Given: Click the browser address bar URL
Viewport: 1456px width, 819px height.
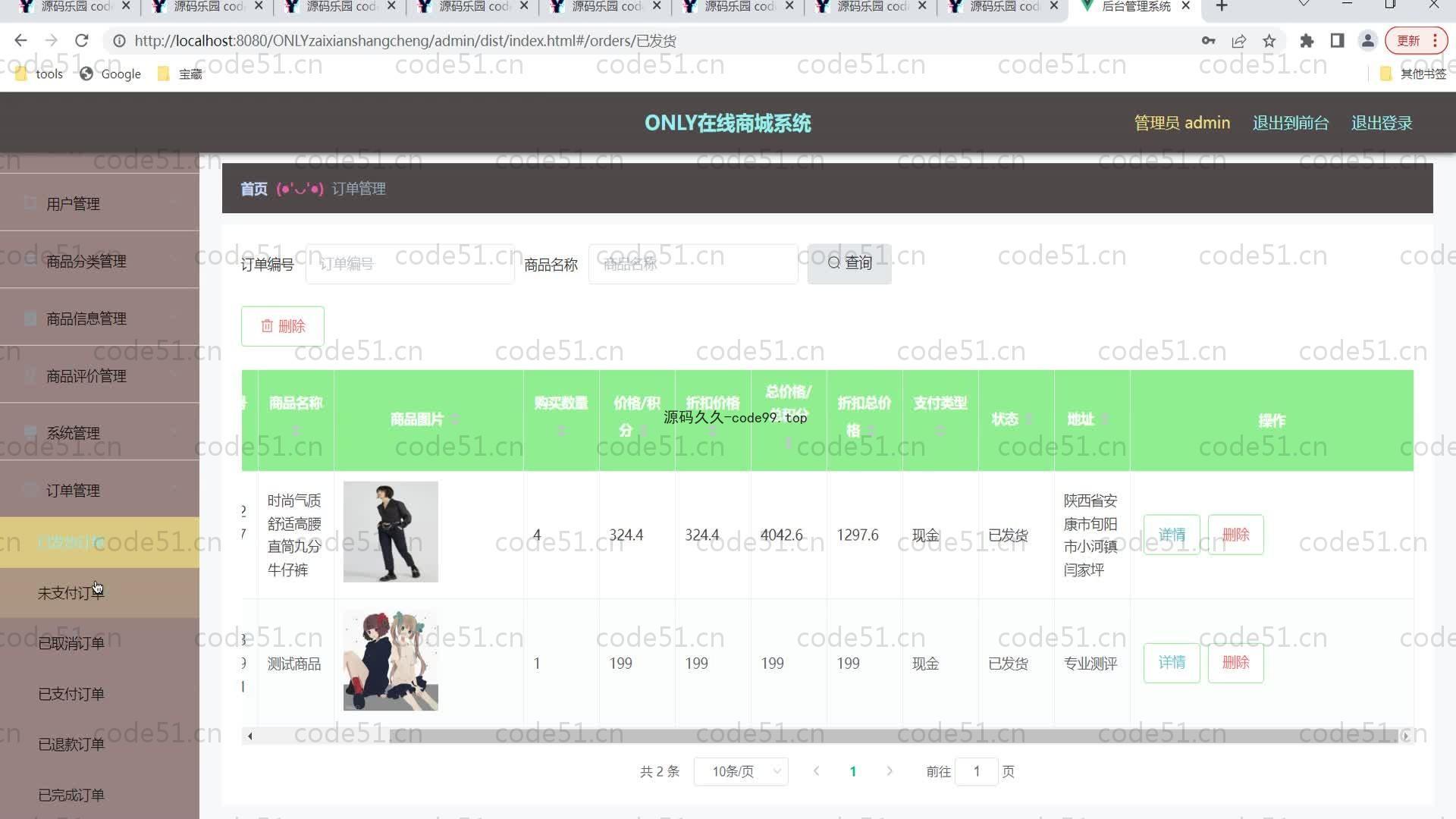Looking at the screenshot, I should coord(405,41).
